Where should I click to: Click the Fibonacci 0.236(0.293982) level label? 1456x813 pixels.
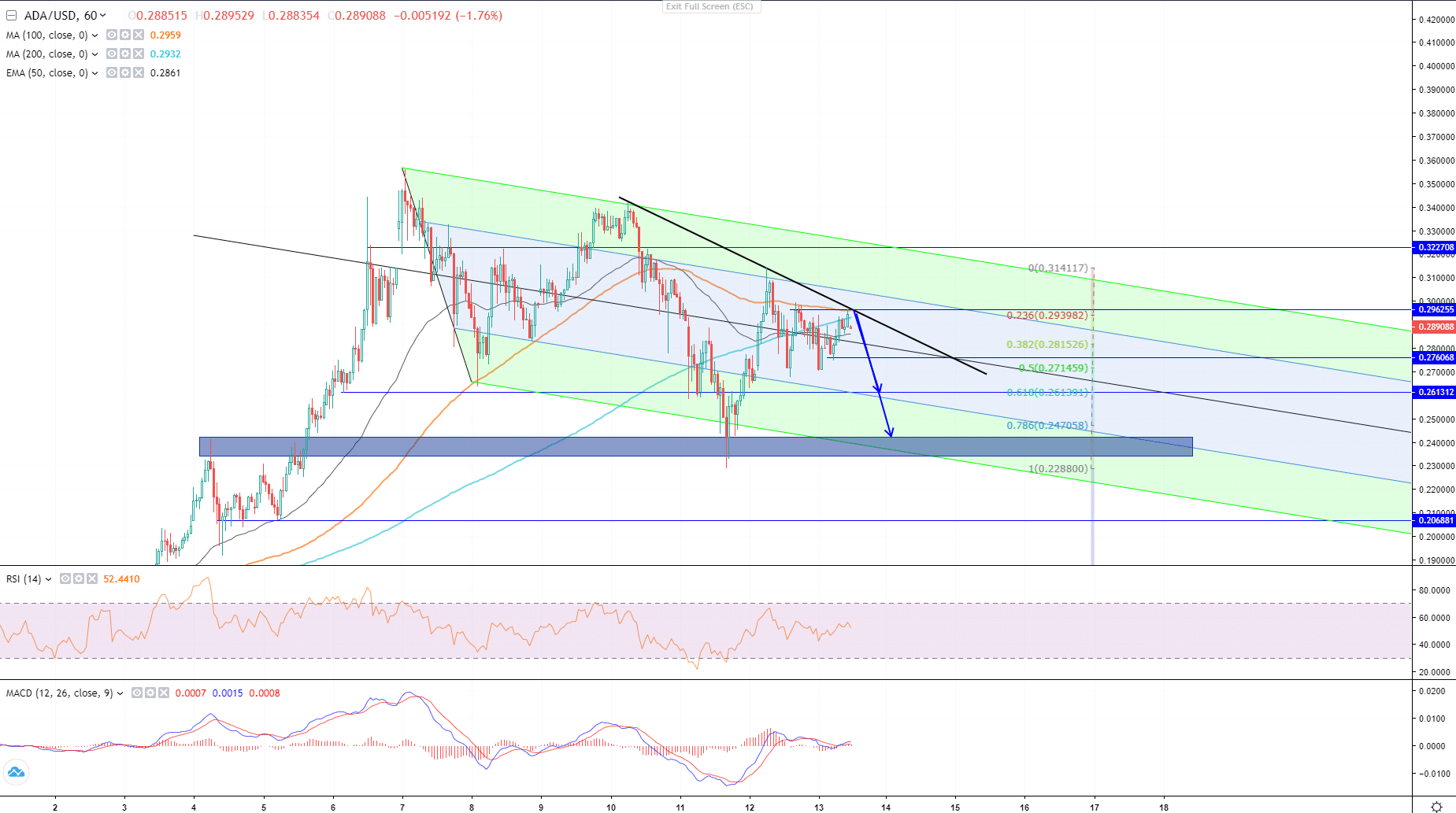coord(1047,316)
